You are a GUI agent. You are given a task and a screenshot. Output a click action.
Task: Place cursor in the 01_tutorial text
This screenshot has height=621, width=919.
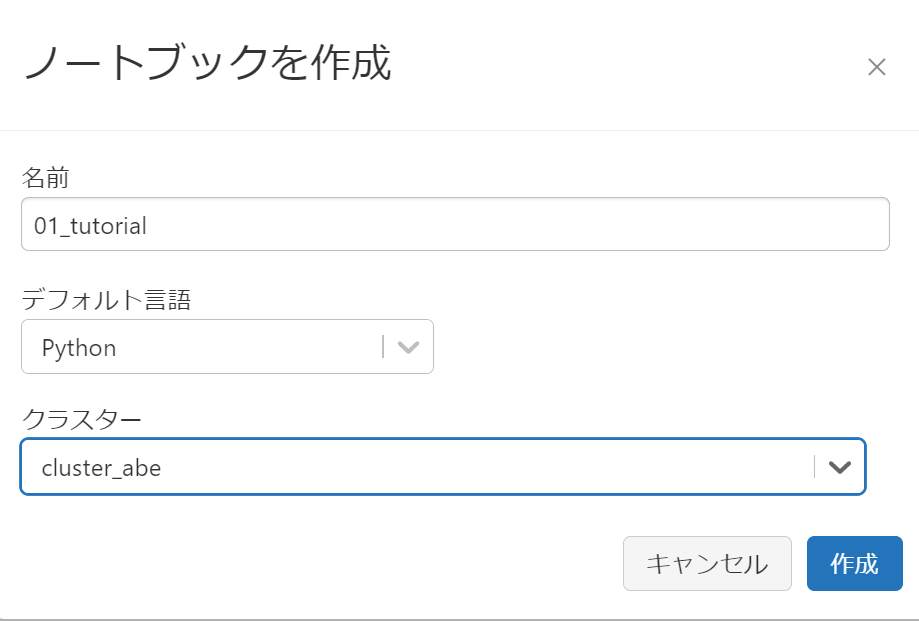pyautogui.click(x=90, y=226)
